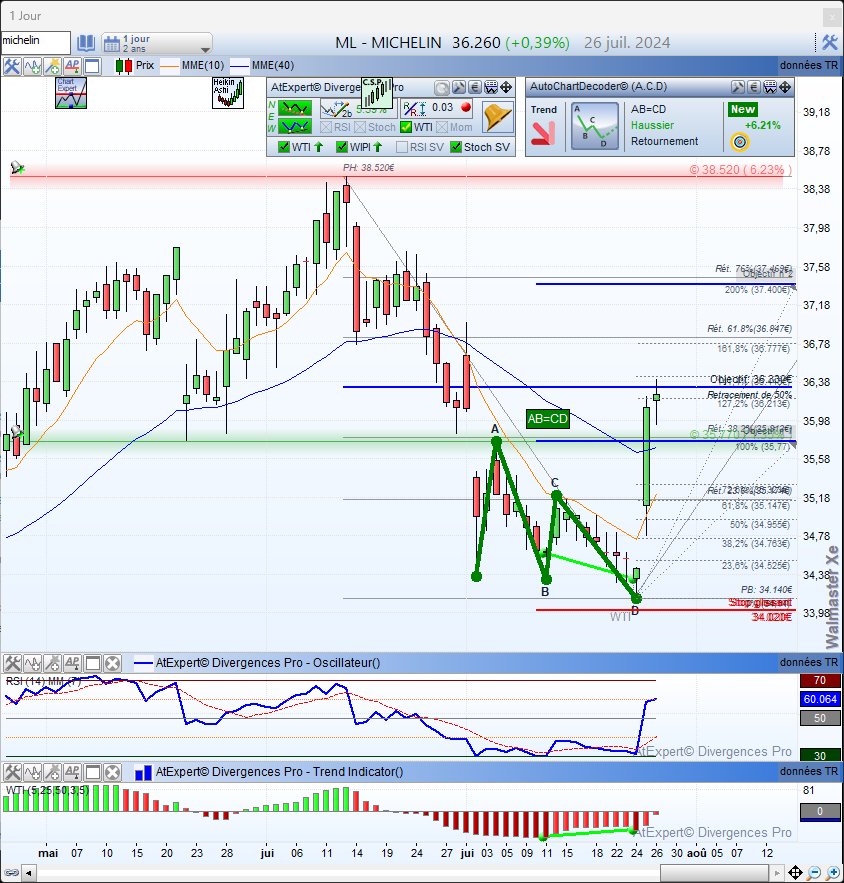Click the target objective icon in A.C.D panel
This screenshot has width=844, height=883.
coord(740,142)
